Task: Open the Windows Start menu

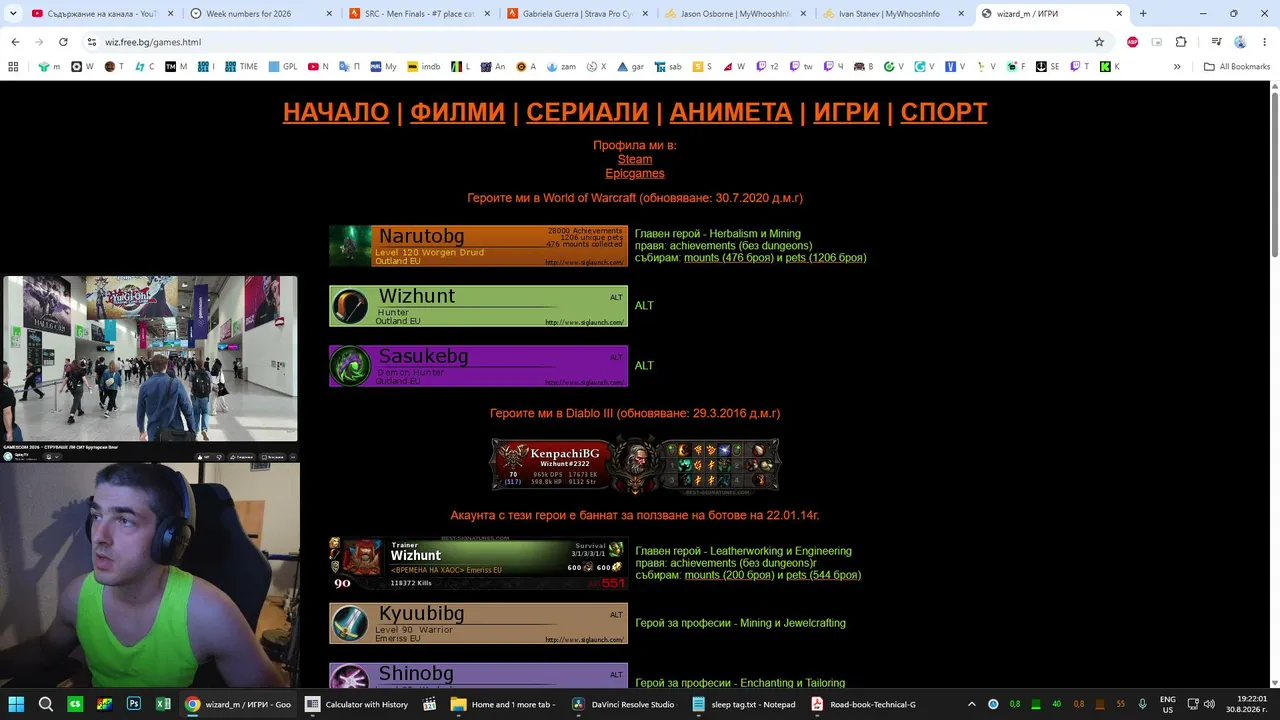Action: (16, 704)
